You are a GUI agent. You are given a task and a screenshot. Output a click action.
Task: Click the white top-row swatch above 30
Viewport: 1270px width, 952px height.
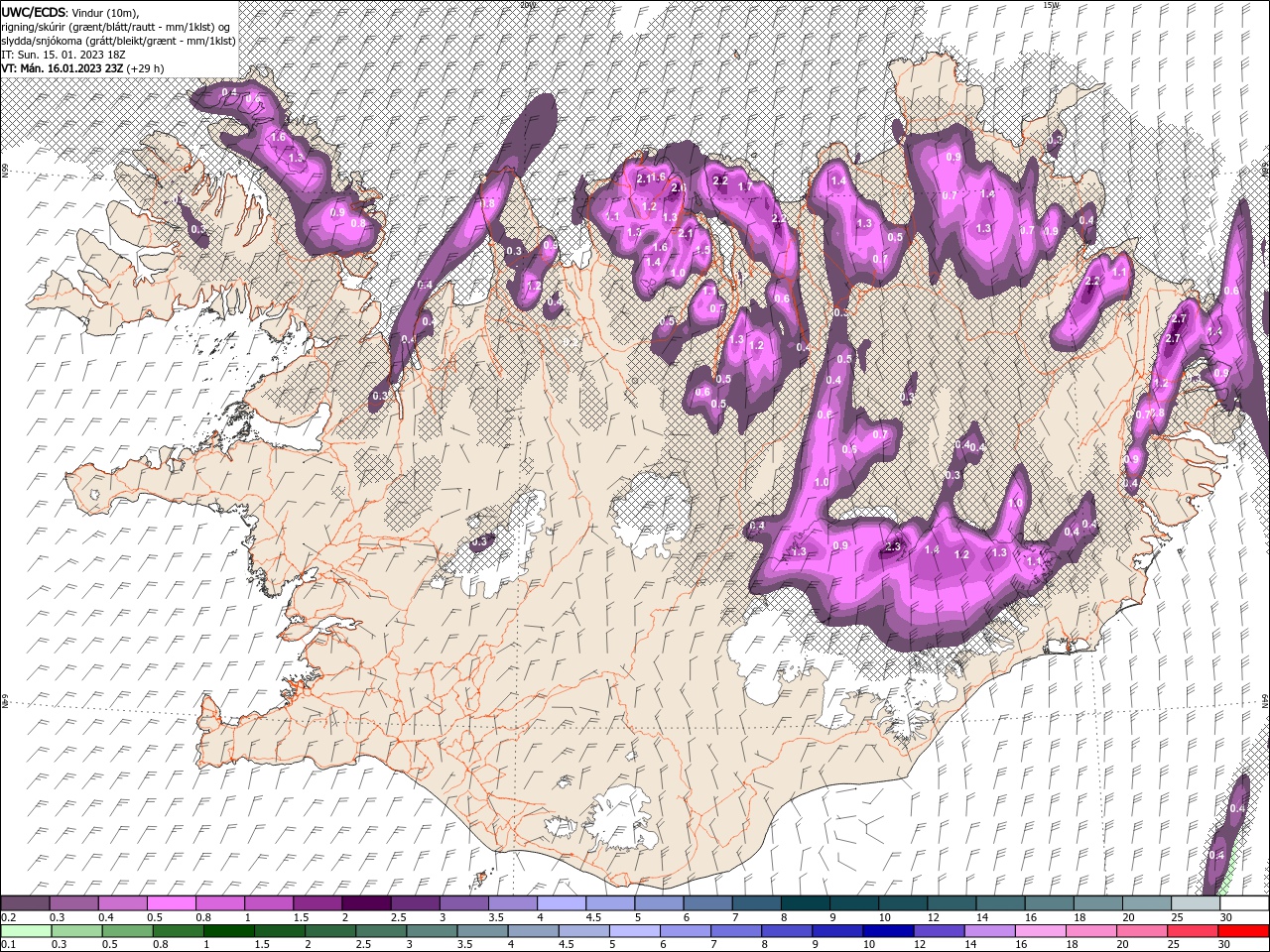point(1244,903)
